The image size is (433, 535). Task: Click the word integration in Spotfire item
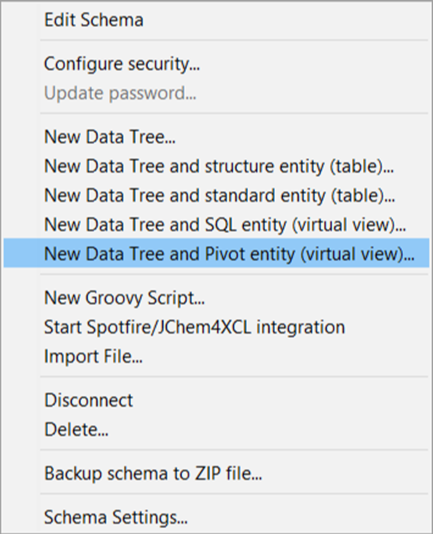[x=301, y=328]
